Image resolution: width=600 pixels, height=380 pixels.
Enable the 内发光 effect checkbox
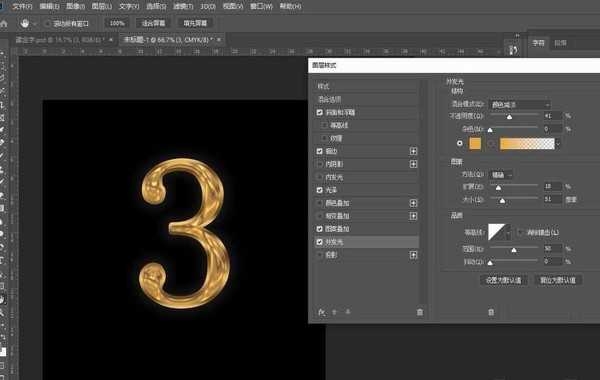pos(320,177)
